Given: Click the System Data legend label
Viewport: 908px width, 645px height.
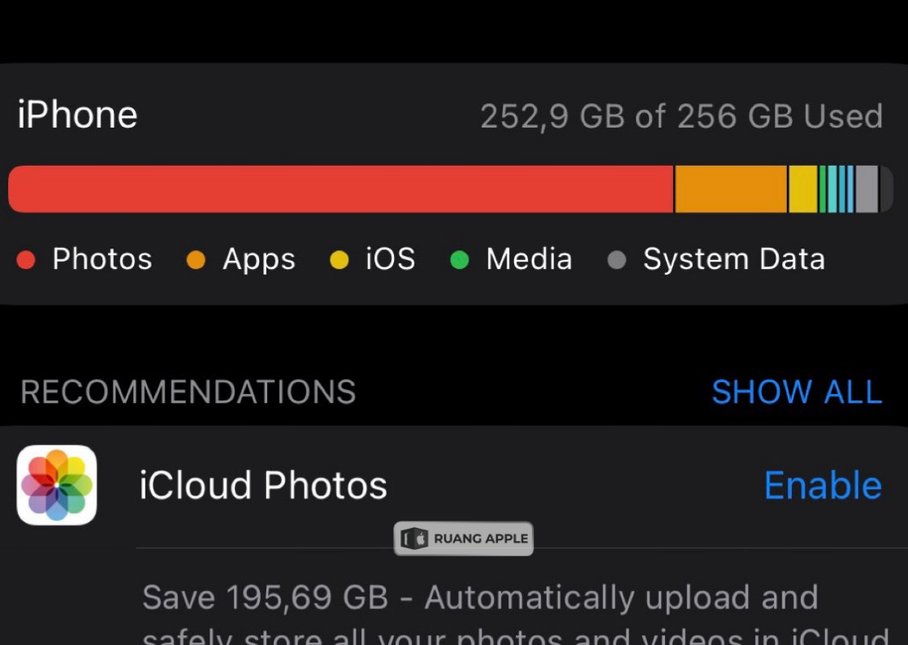Looking at the screenshot, I should tap(734, 260).
